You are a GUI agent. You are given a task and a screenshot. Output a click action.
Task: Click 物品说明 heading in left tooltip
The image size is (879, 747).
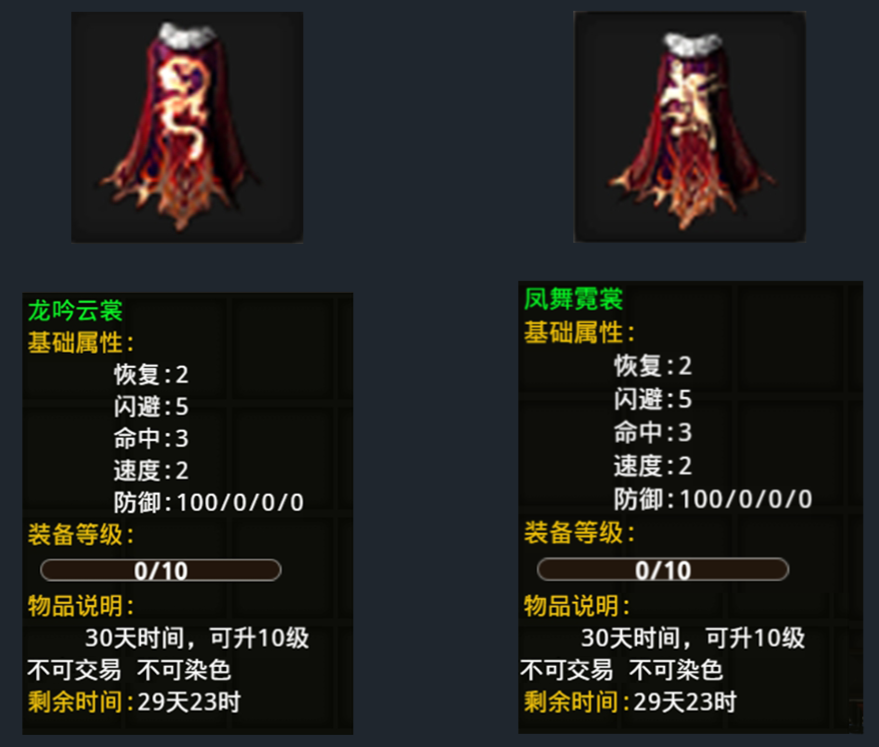(81, 606)
